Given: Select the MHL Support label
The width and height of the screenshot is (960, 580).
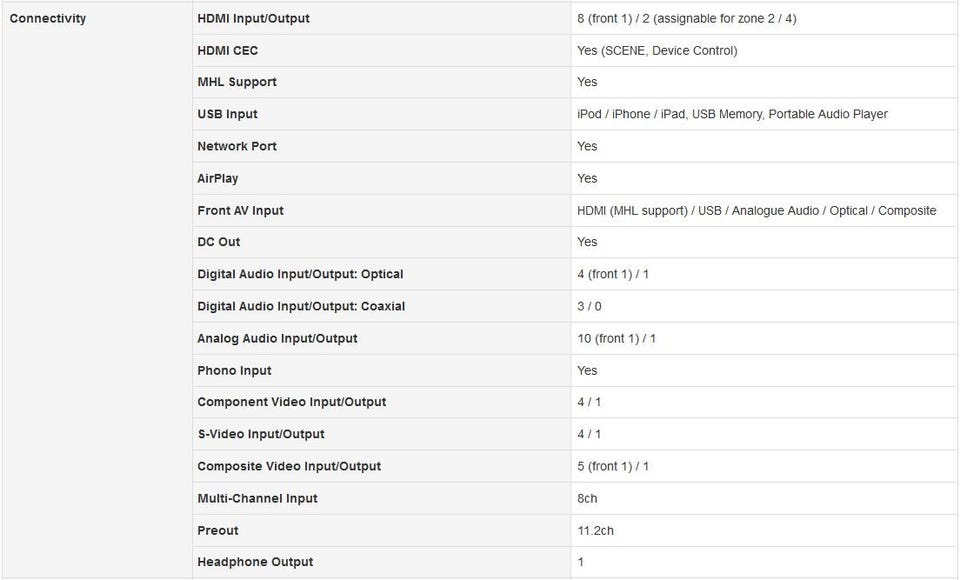Looking at the screenshot, I should [237, 82].
